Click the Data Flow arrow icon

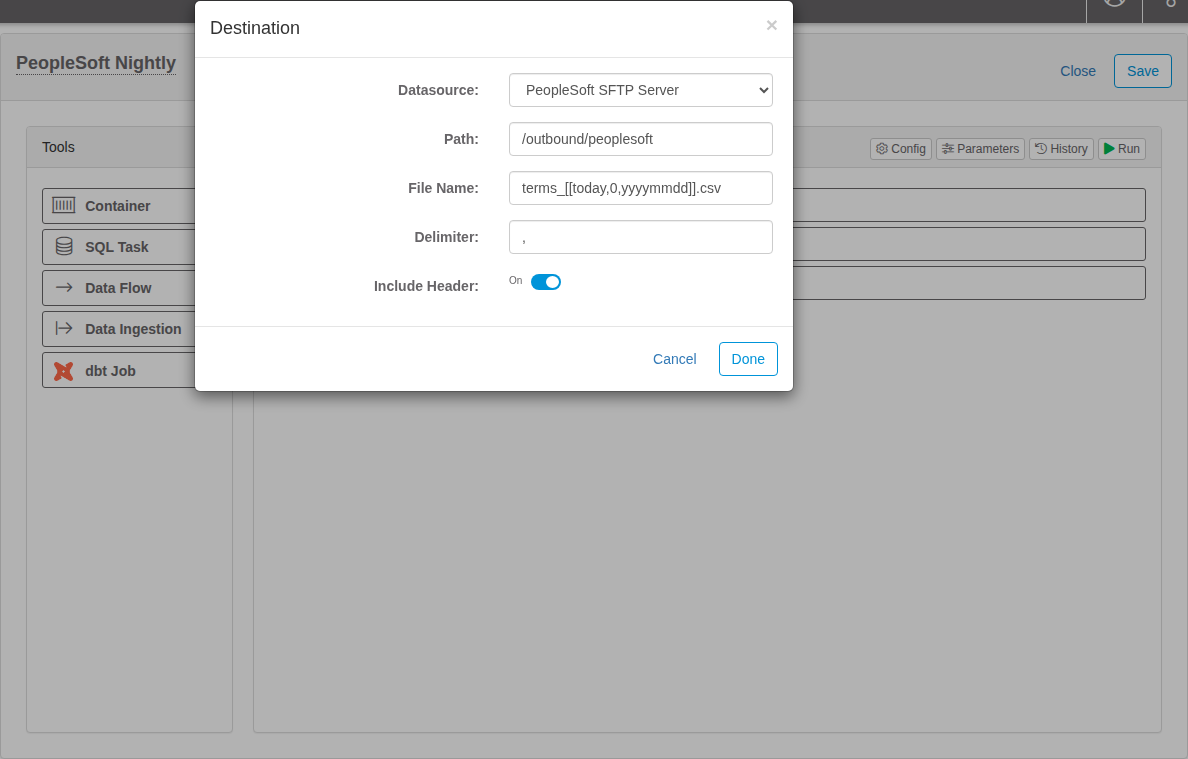(64, 288)
